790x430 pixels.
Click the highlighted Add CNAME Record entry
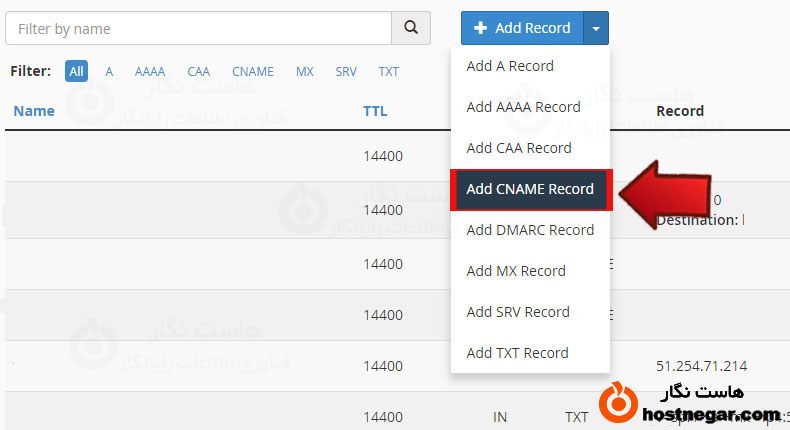(x=530, y=189)
